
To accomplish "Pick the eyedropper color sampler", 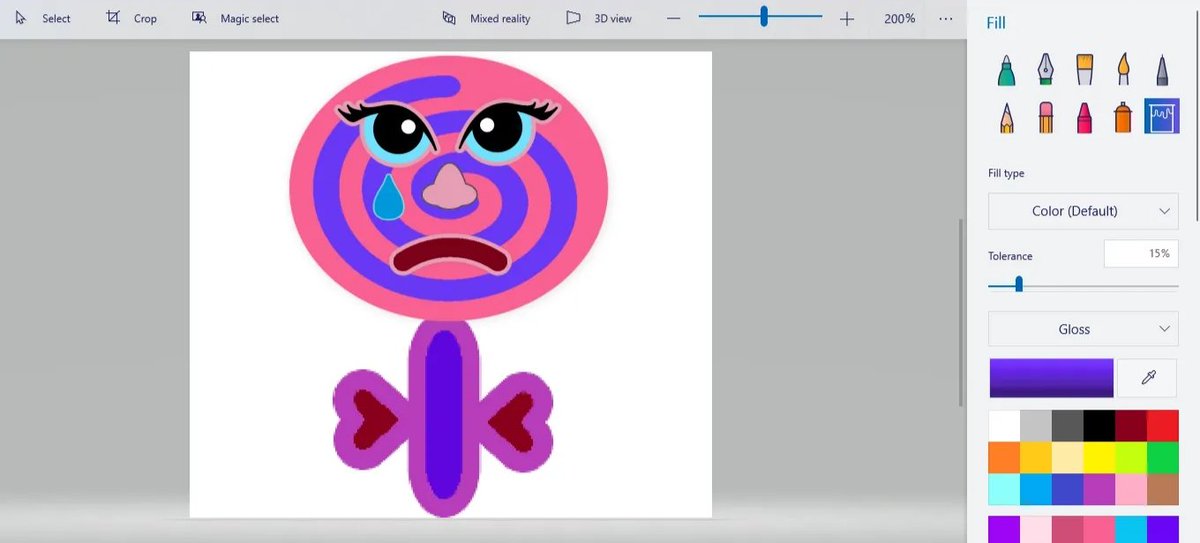I will 1148,378.
